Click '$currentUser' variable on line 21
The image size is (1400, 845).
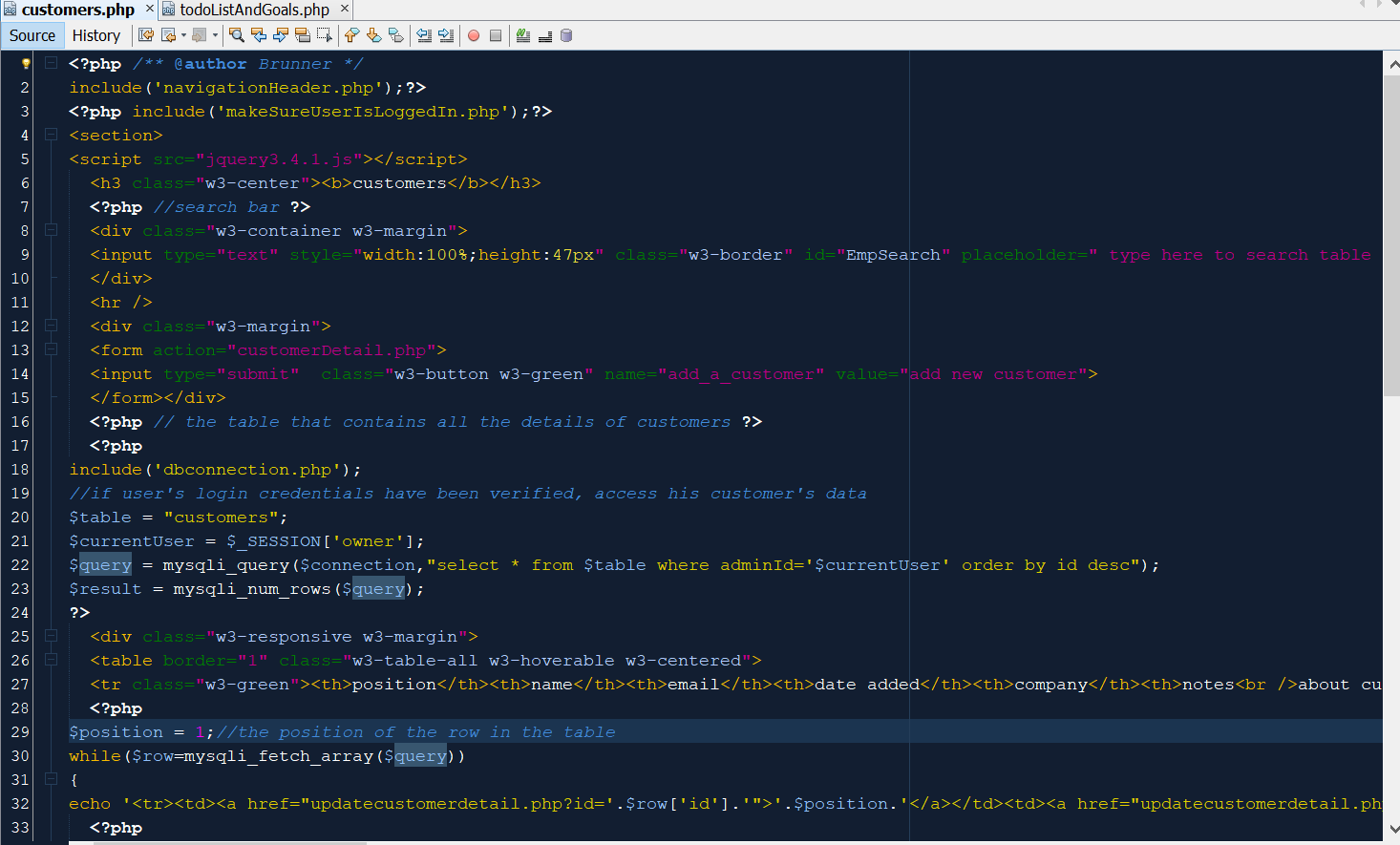pos(132,541)
